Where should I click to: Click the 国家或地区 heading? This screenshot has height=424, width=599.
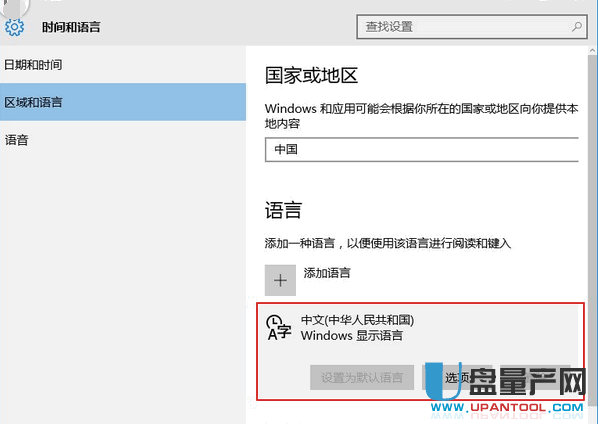(311, 75)
